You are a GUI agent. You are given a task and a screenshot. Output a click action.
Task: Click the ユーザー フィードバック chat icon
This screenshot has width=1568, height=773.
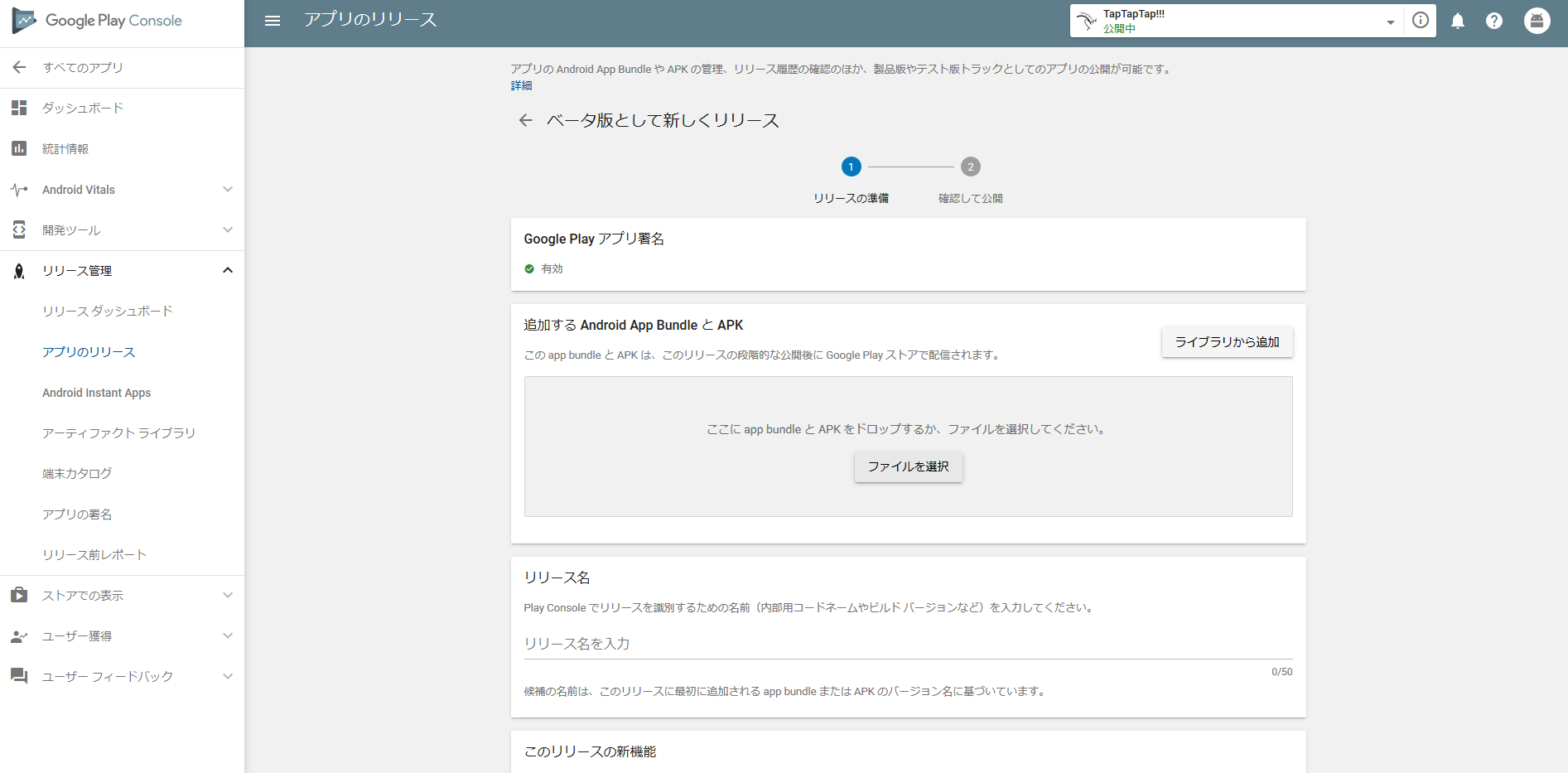point(19,676)
